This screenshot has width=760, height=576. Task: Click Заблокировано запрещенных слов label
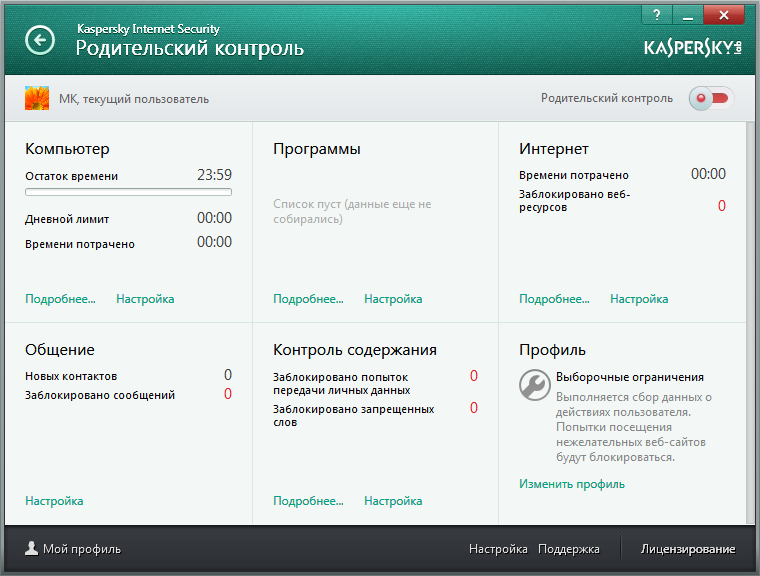(x=353, y=416)
